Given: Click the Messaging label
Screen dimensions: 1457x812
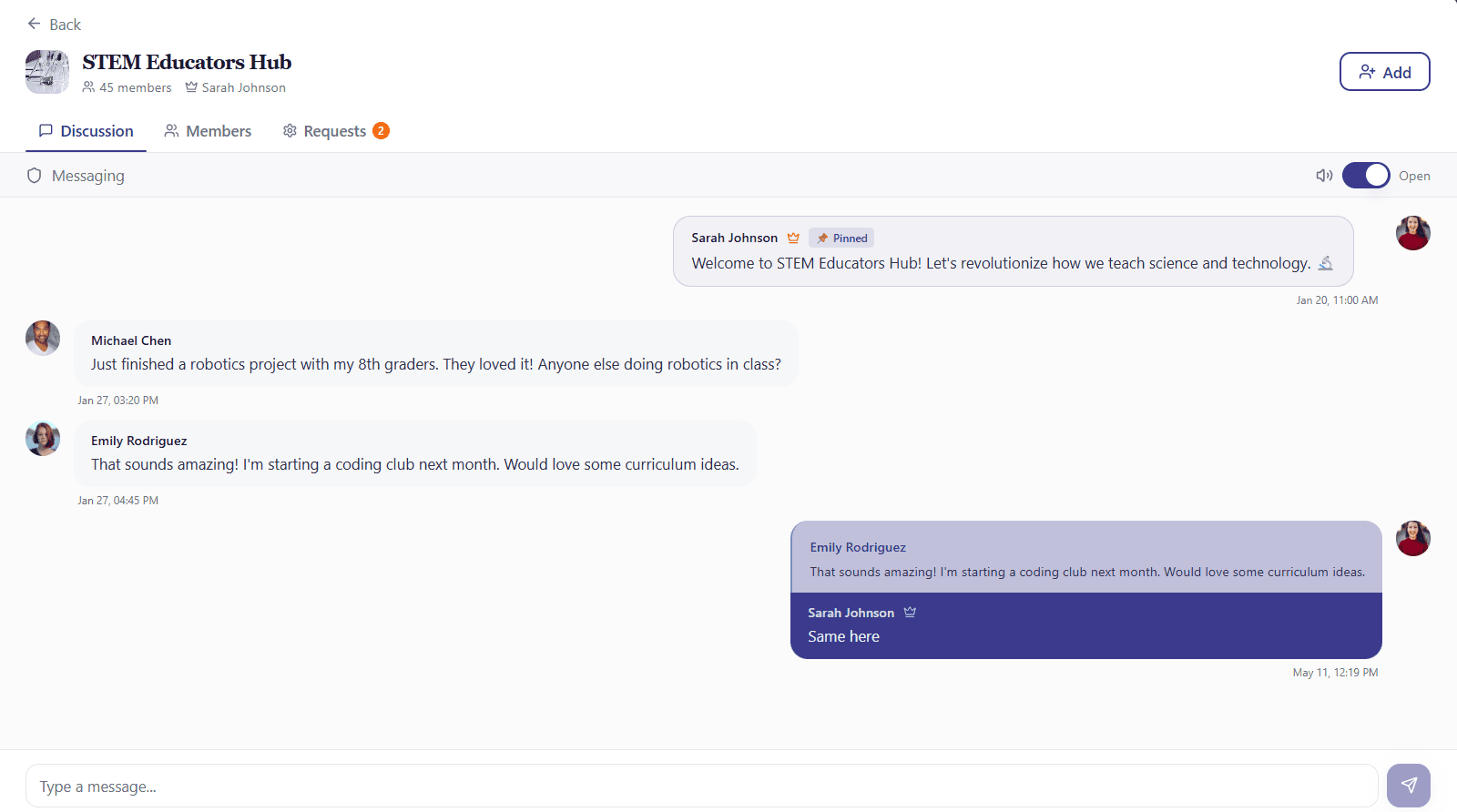Looking at the screenshot, I should pyautogui.click(x=88, y=176).
